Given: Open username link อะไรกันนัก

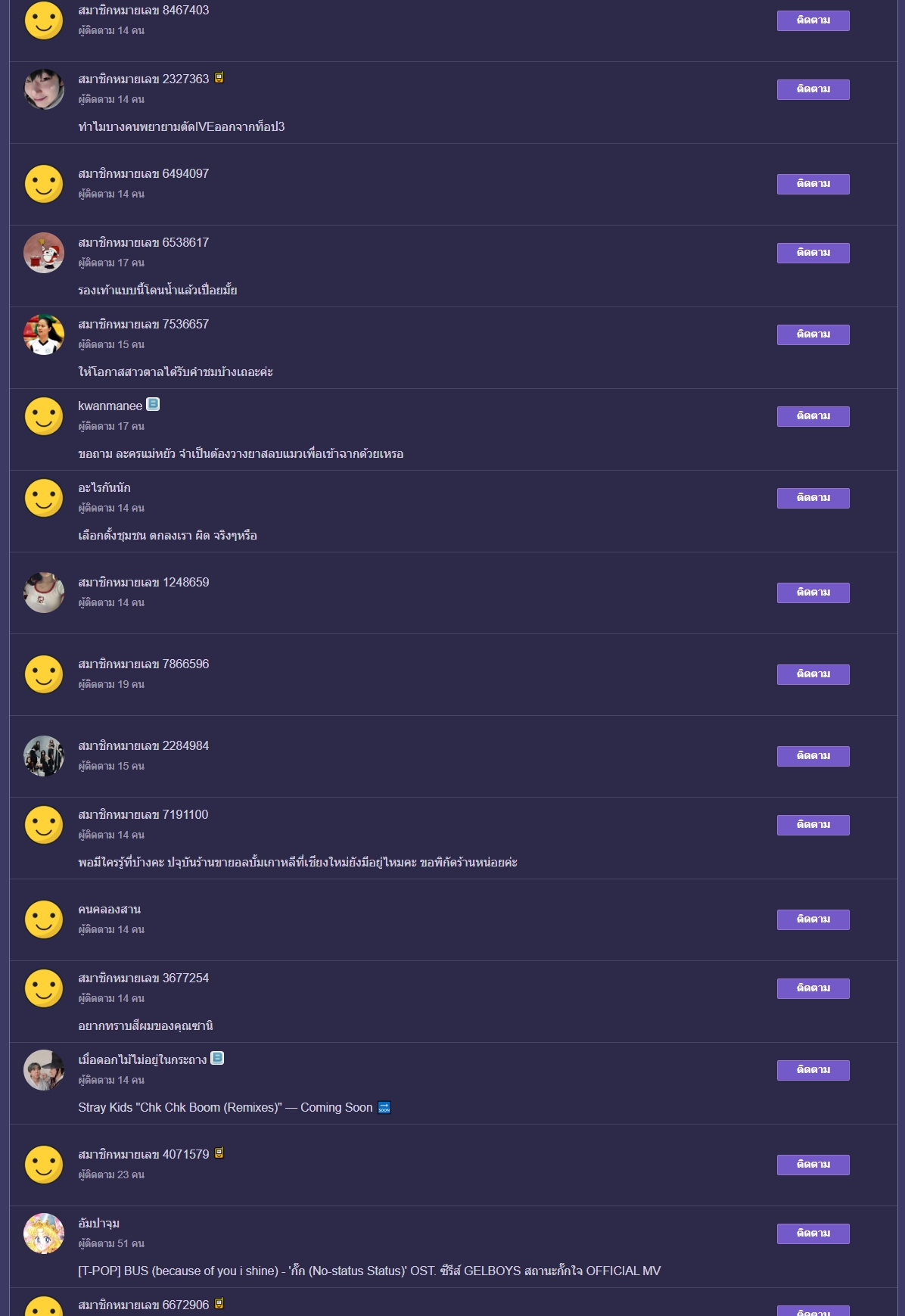Looking at the screenshot, I should [104, 487].
